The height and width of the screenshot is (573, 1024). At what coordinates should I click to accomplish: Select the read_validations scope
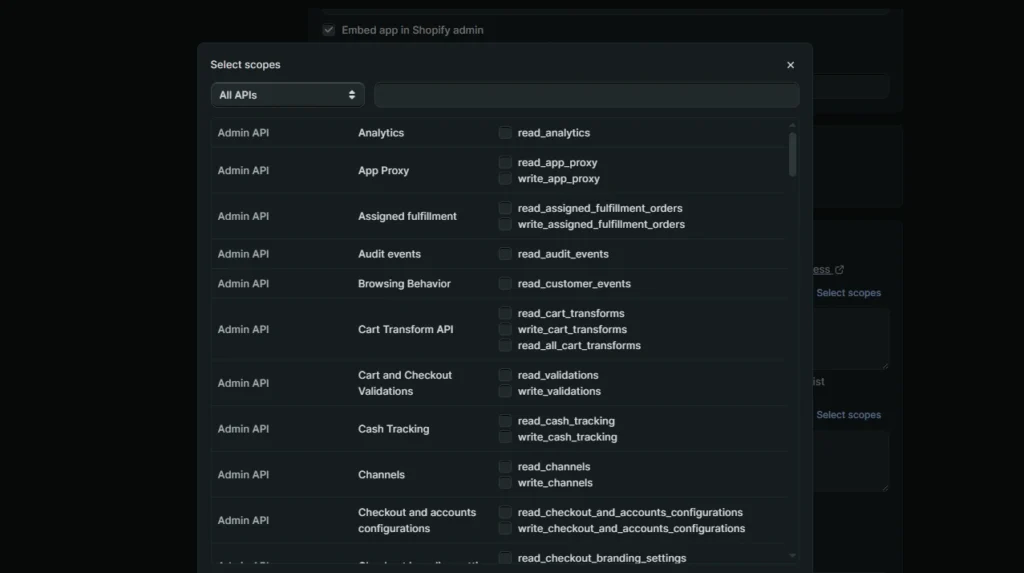(505, 375)
